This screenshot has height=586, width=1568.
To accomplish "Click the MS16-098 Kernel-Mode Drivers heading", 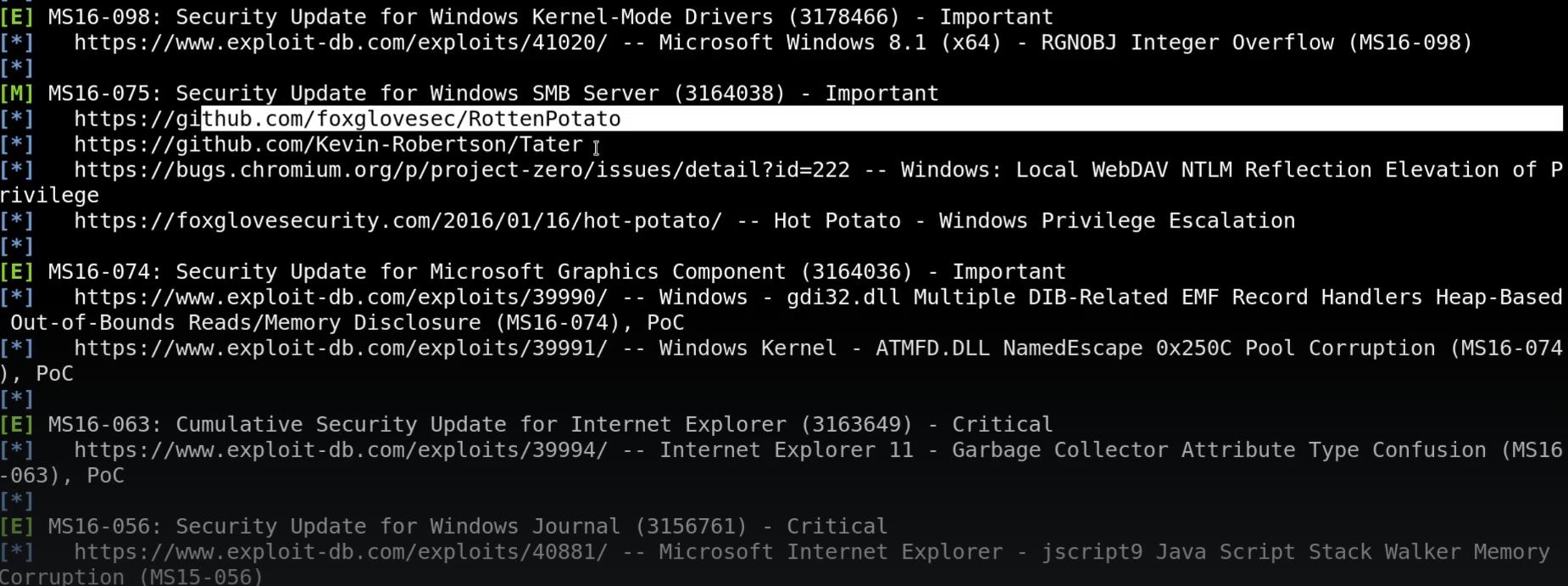I will 551,17.
